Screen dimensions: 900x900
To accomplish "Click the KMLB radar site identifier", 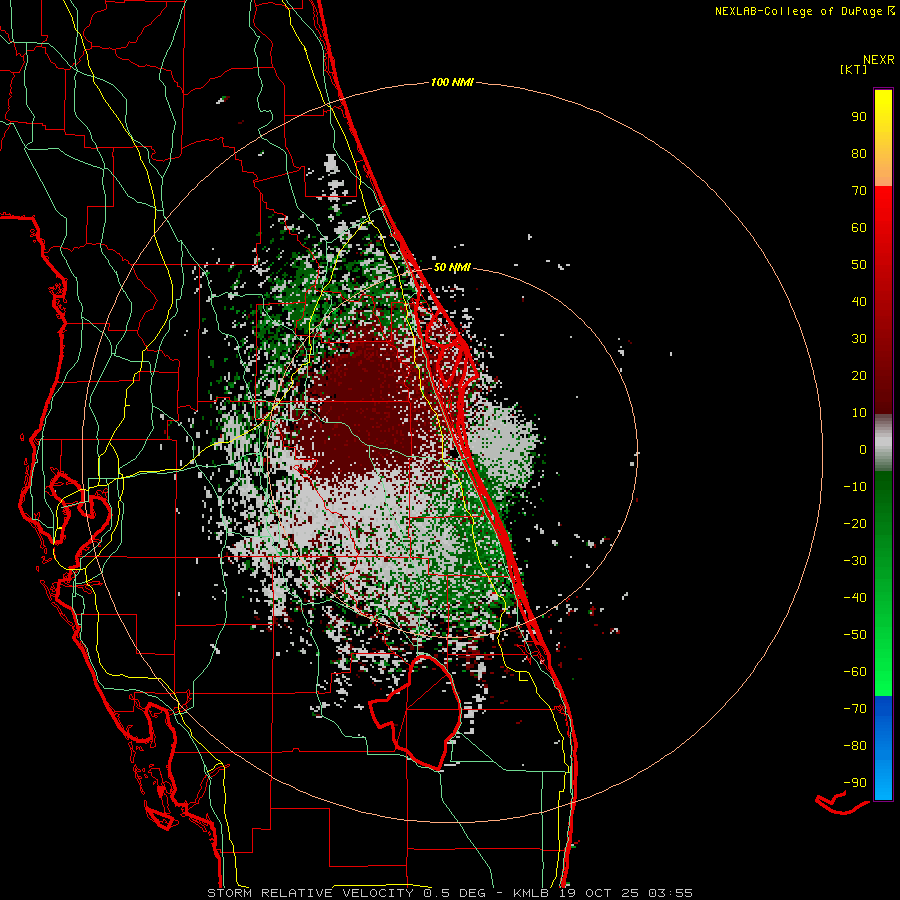I will coord(531,893).
